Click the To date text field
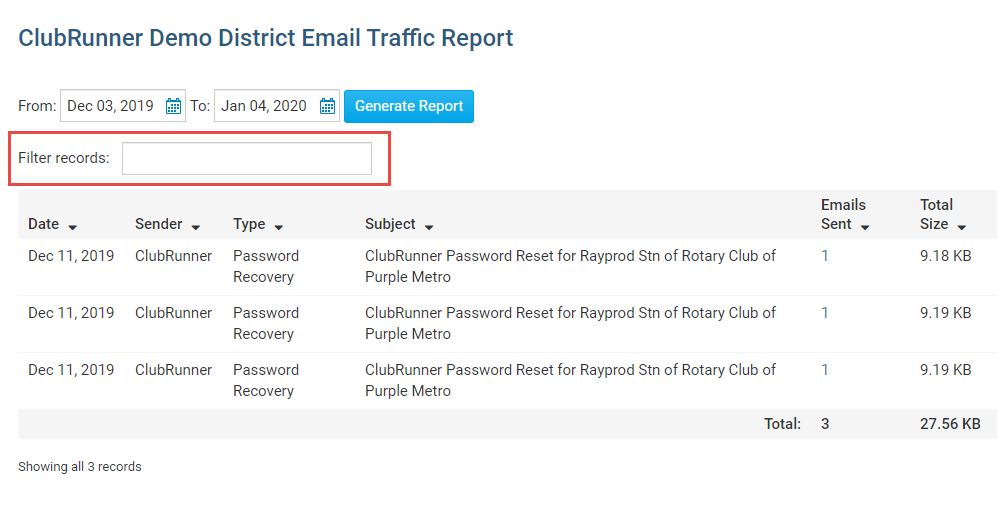The width and height of the screenshot is (998, 515). (x=265, y=107)
